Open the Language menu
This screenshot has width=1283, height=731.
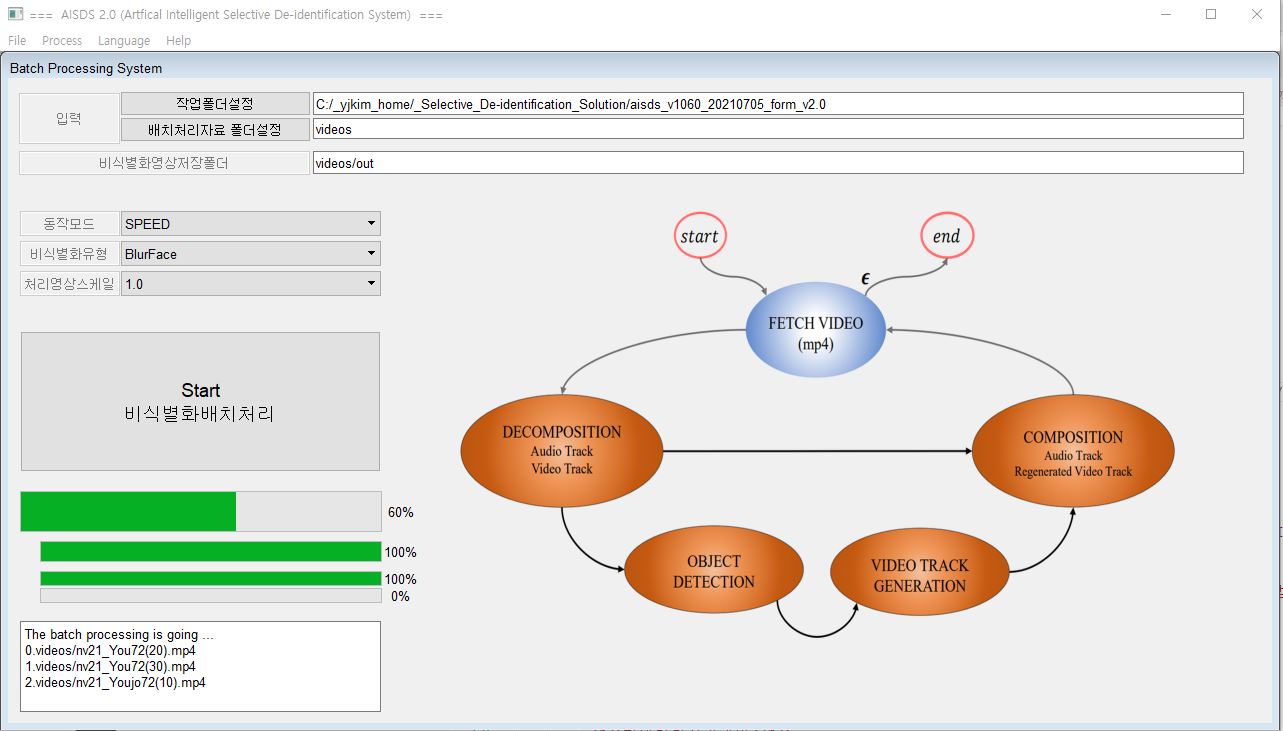[124, 41]
